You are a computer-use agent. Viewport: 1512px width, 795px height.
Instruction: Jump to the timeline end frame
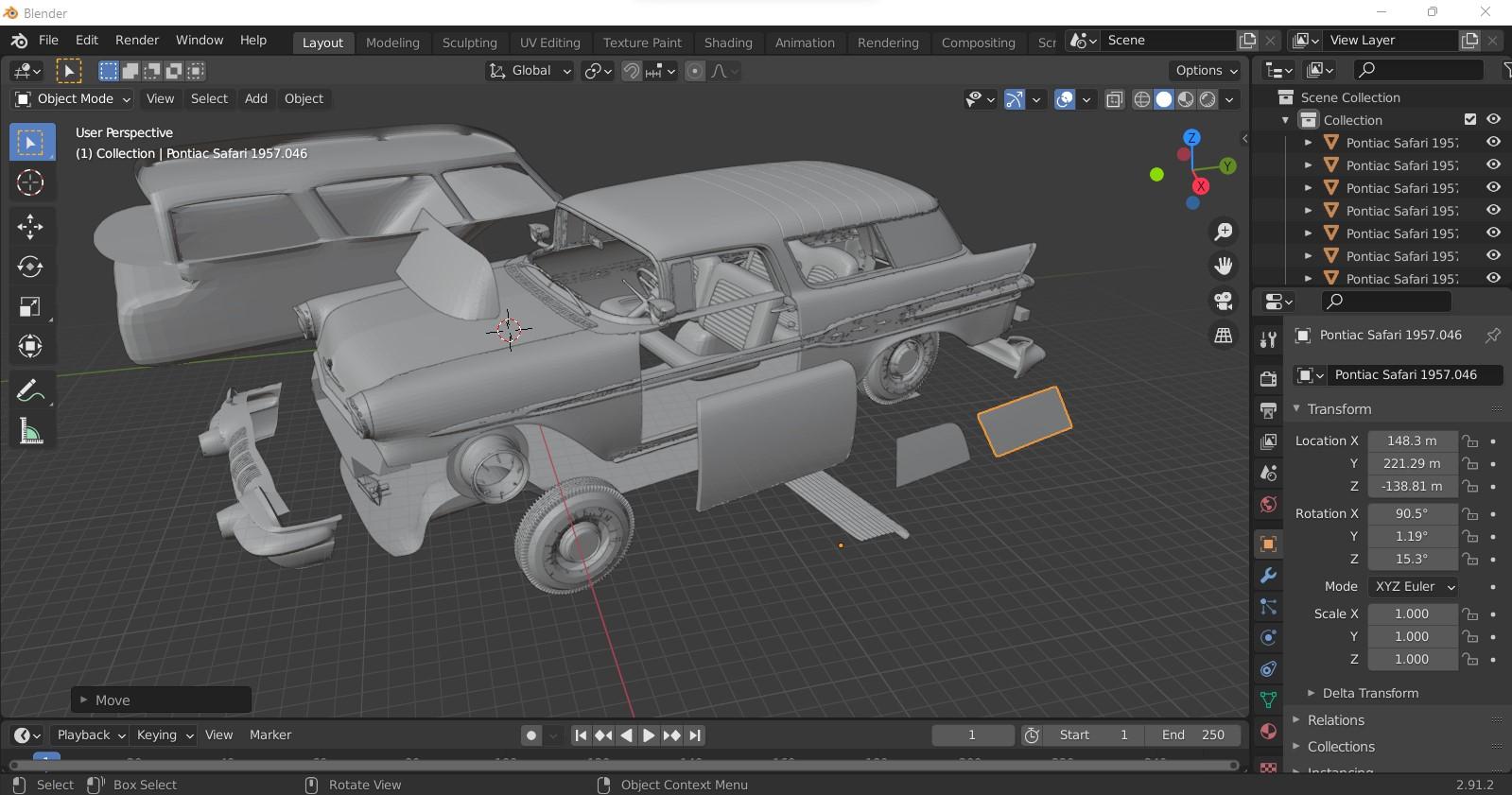coord(695,735)
